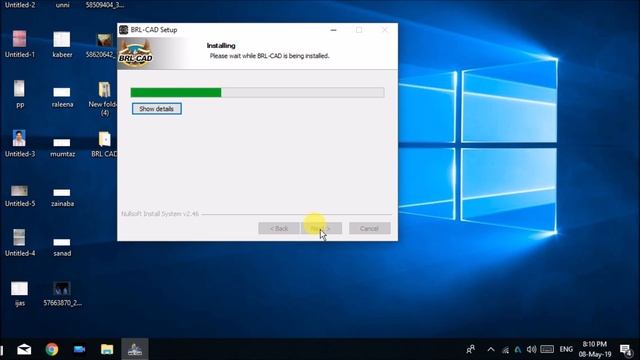Minimize the BRL-CAD Setup window
The image size is (640, 360).
tap(333, 30)
